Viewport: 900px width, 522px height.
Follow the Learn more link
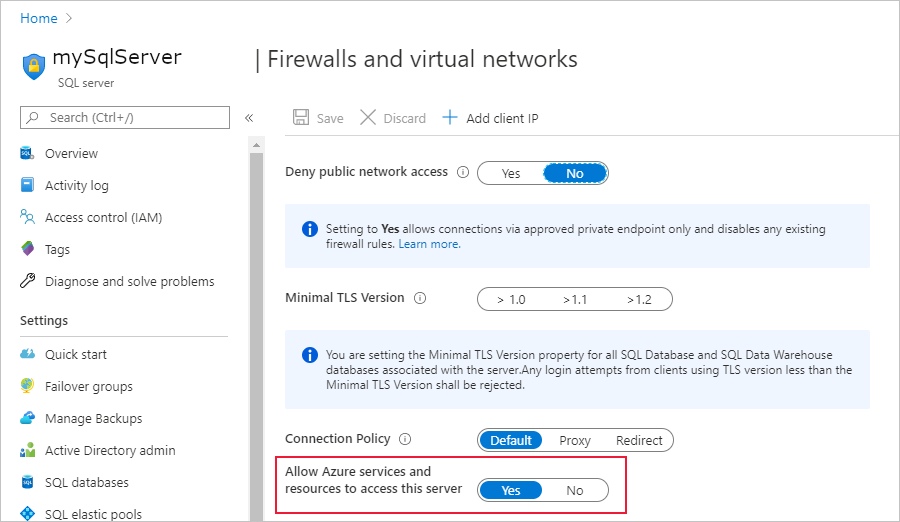coord(429,244)
